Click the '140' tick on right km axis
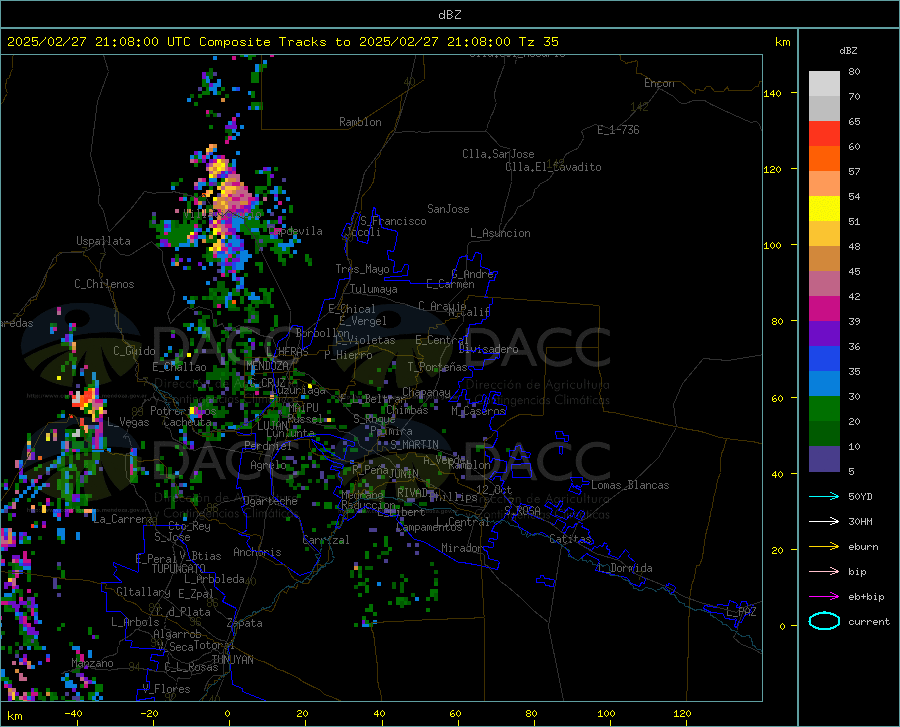 pos(772,94)
